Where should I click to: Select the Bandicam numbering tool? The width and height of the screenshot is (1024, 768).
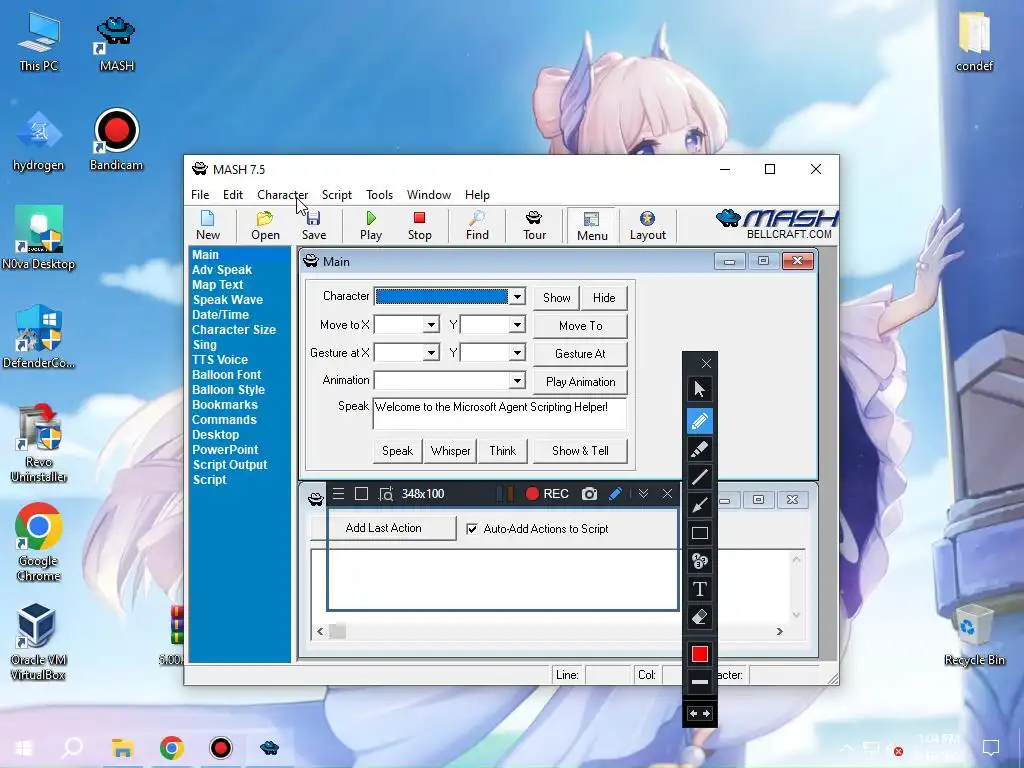699,561
